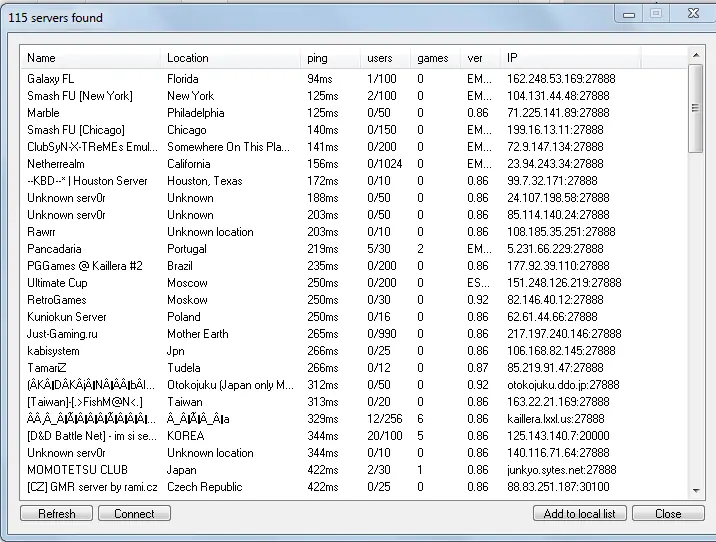The image size is (716, 542).
Task: Click the Connect button
Action: 134,513
